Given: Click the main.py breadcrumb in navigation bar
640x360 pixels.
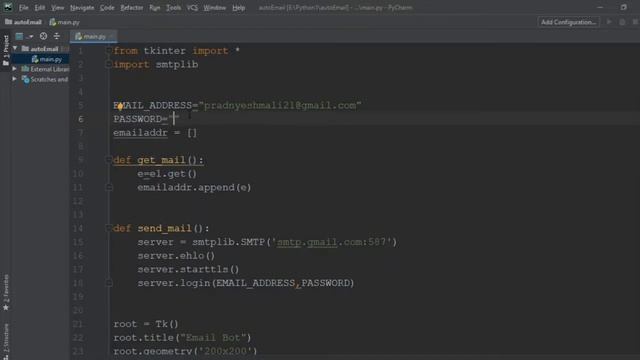Looking at the screenshot, I should [64, 22].
